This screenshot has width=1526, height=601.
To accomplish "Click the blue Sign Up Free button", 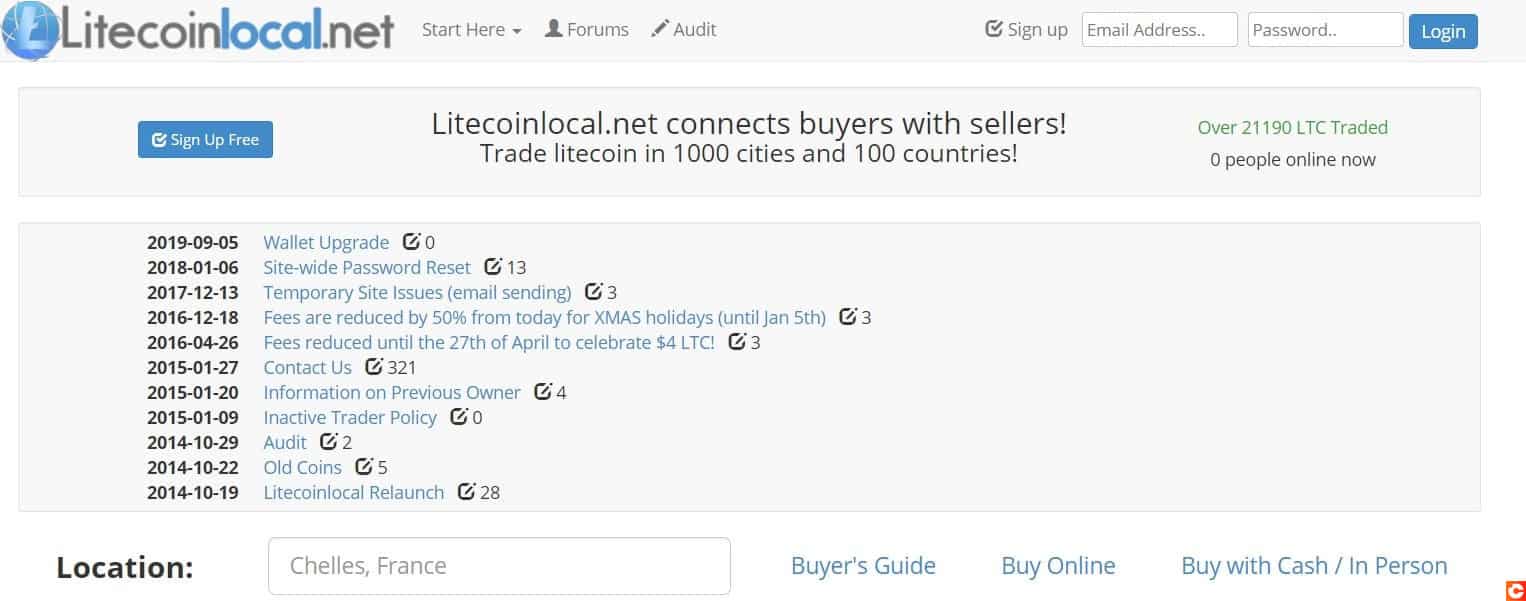I will (x=205, y=140).
